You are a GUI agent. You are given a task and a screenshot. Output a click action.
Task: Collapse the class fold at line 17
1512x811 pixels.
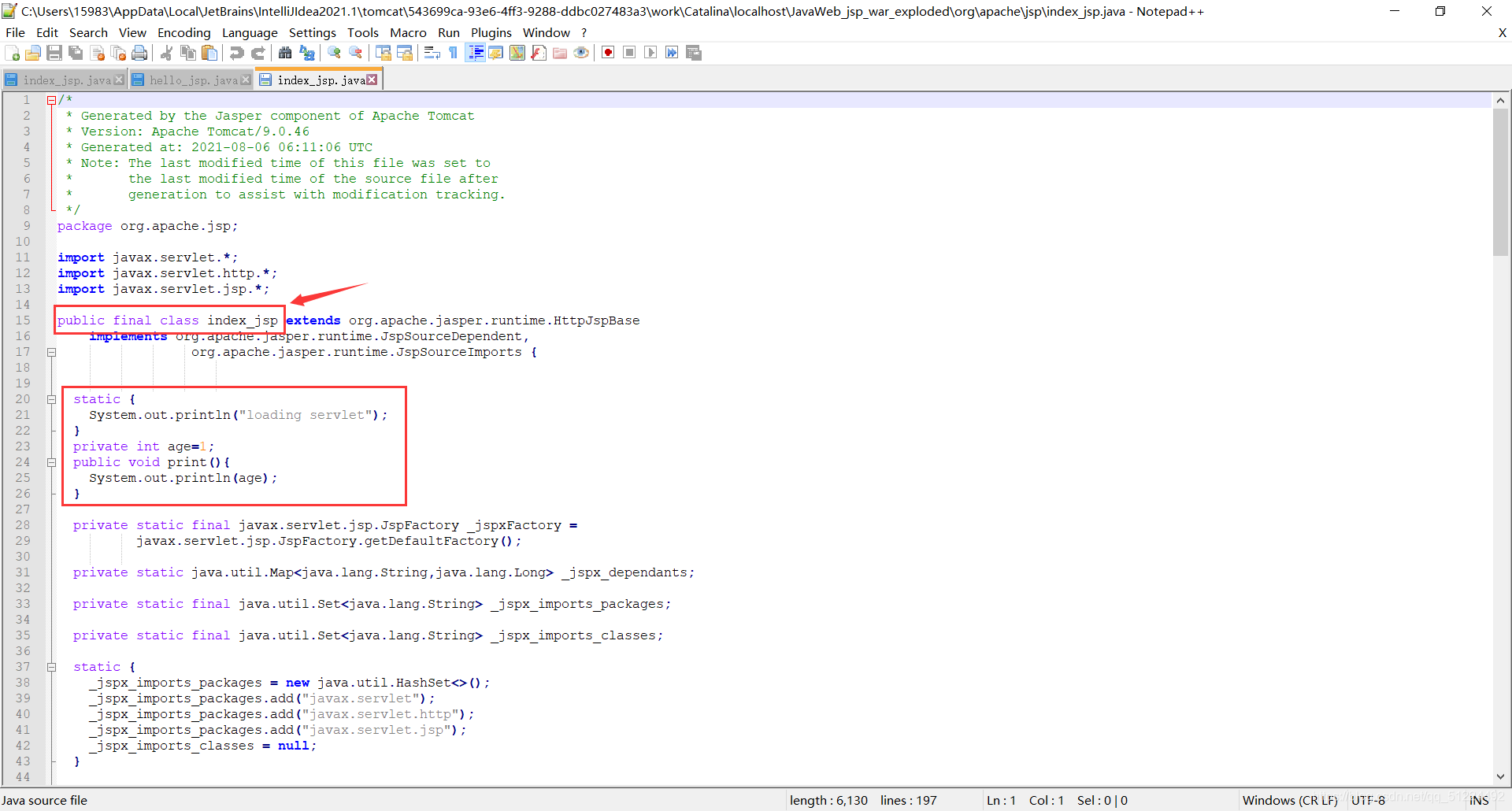pos(51,352)
